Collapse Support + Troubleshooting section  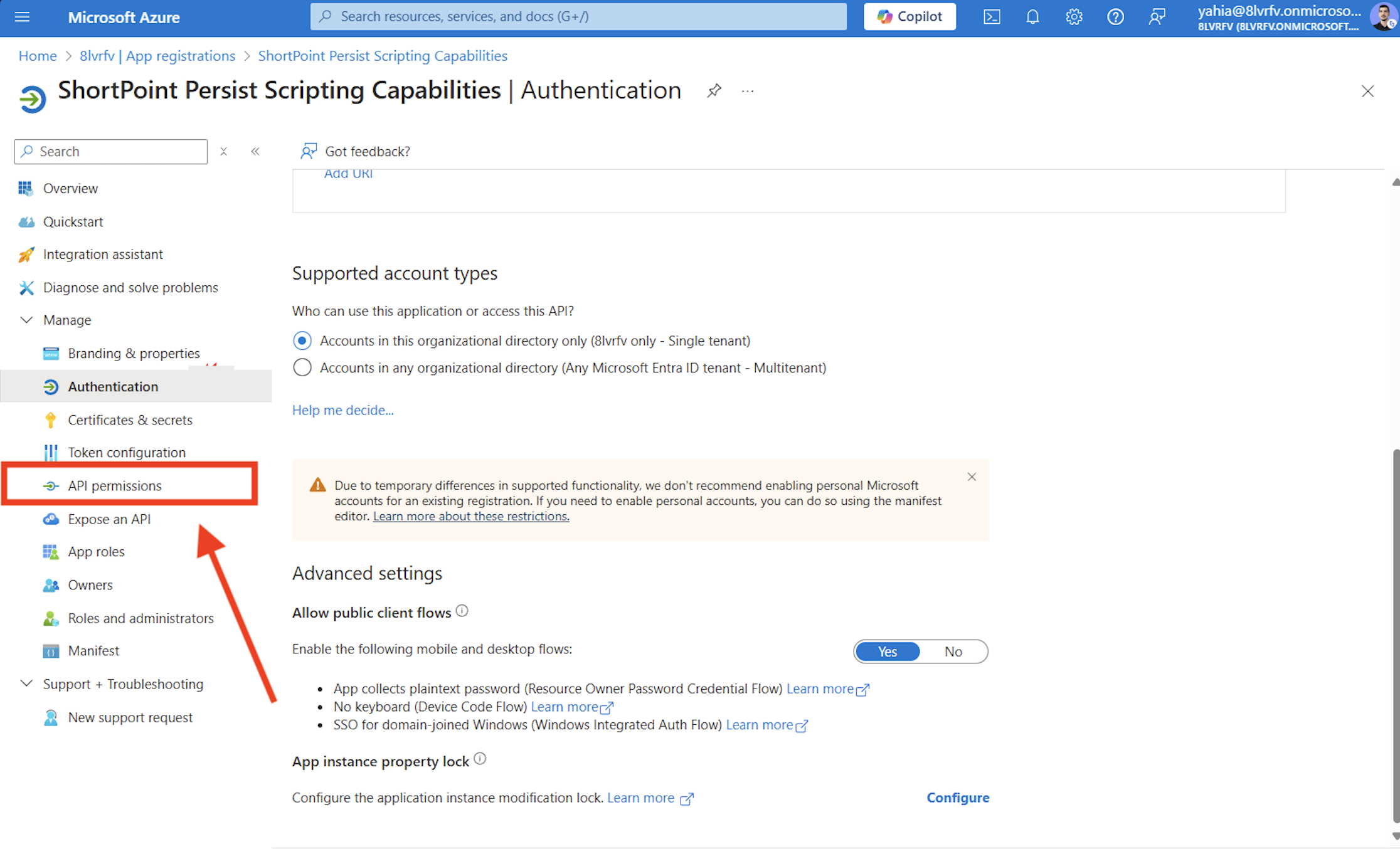pyautogui.click(x=26, y=683)
